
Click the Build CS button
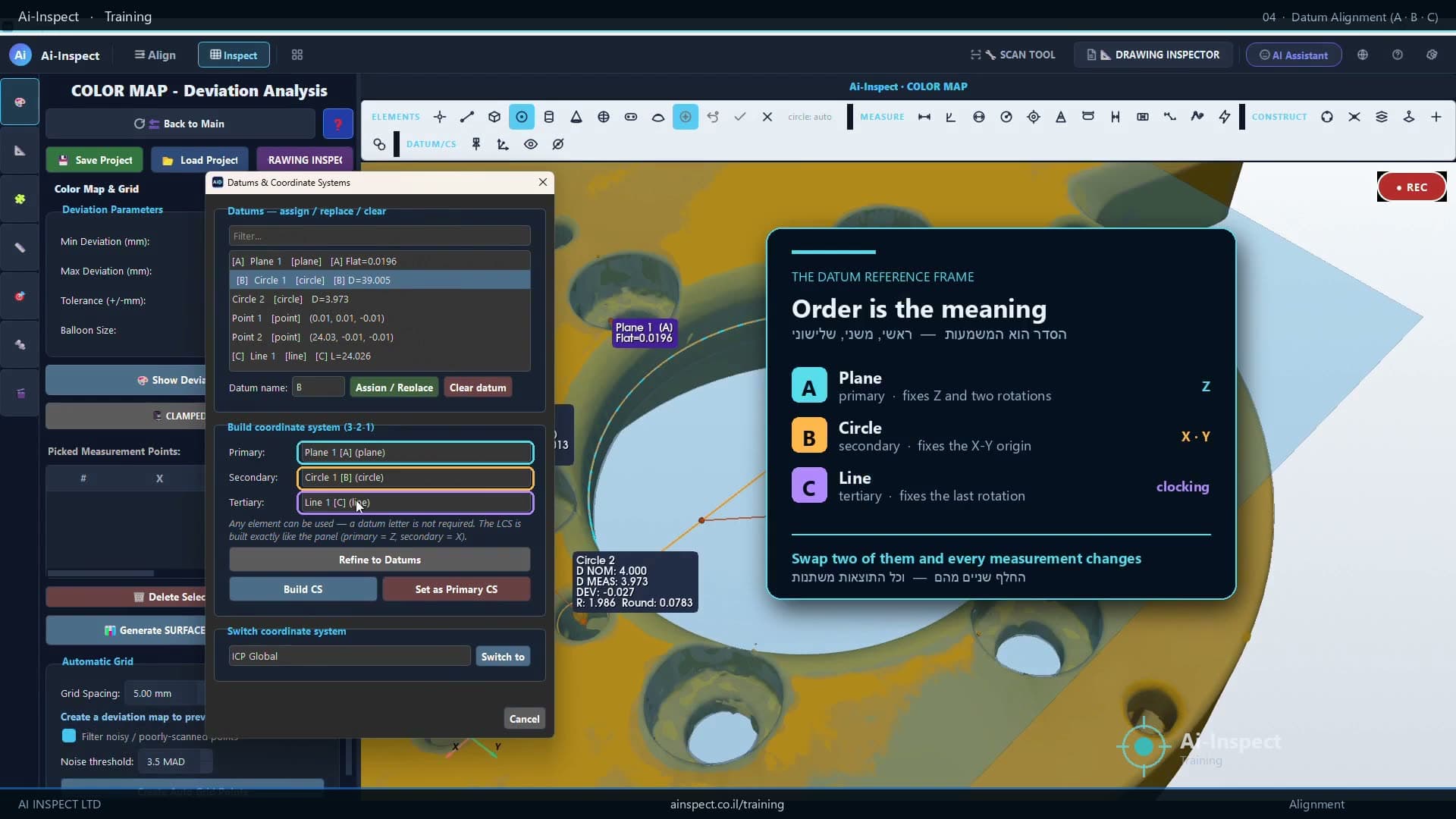[x=303, y=589]
